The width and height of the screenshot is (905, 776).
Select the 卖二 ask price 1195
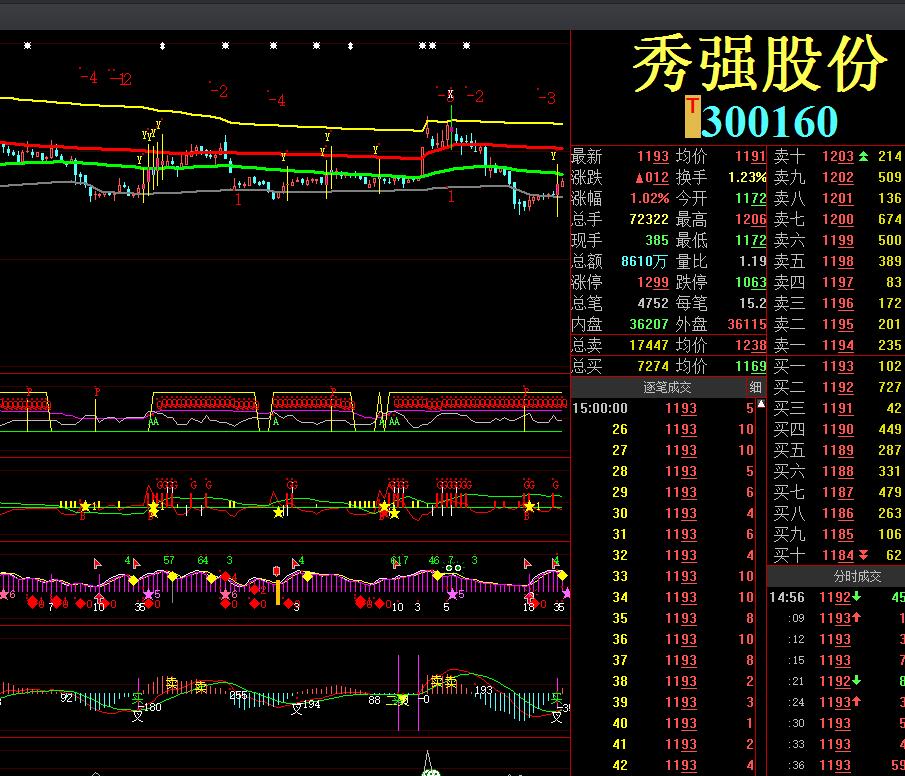(837, 324)
